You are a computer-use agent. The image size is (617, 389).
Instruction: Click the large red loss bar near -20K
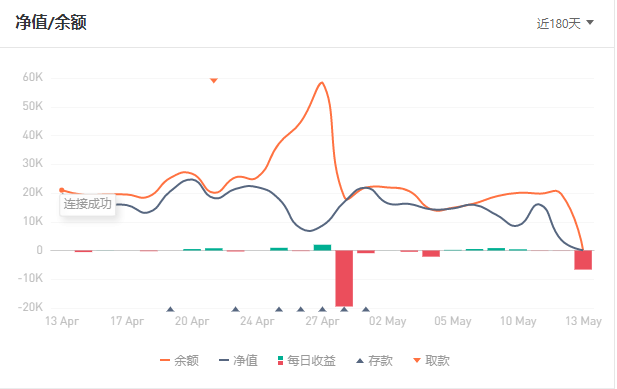point(344,278)
